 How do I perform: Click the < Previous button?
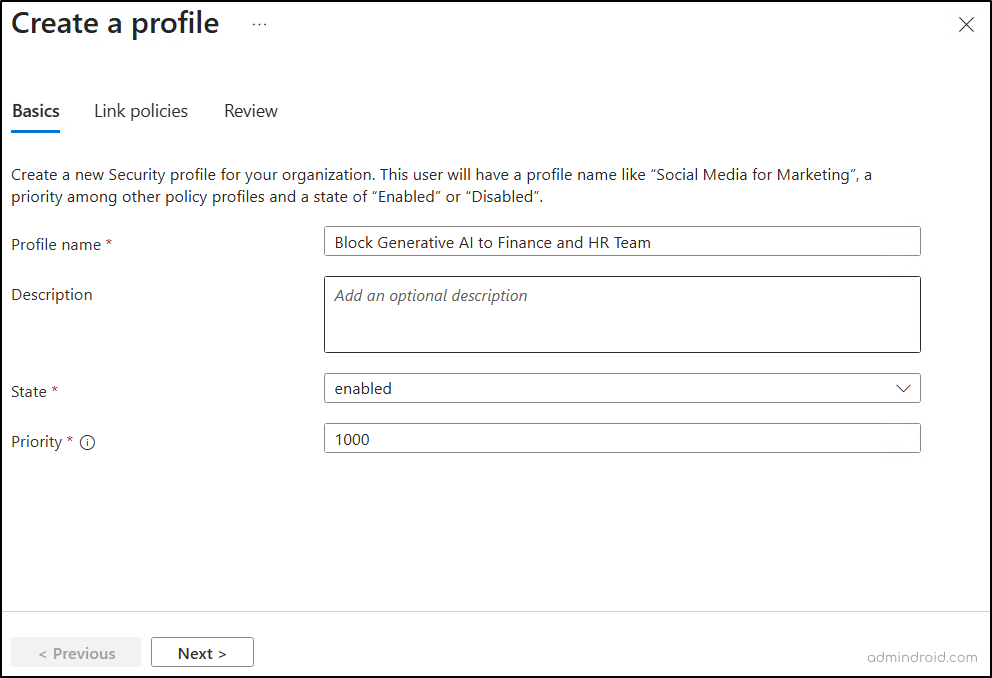76,653
